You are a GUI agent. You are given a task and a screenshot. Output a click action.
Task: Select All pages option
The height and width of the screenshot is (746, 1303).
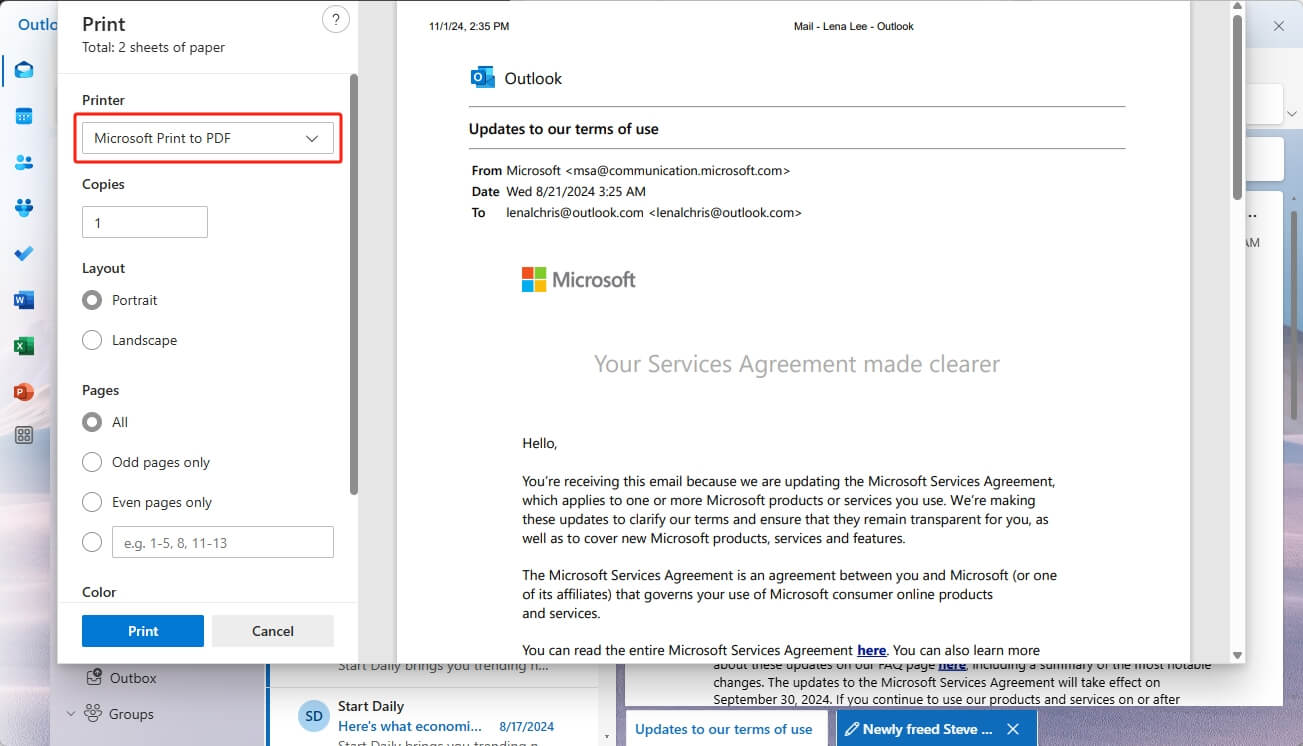click(x=92, y=422)
